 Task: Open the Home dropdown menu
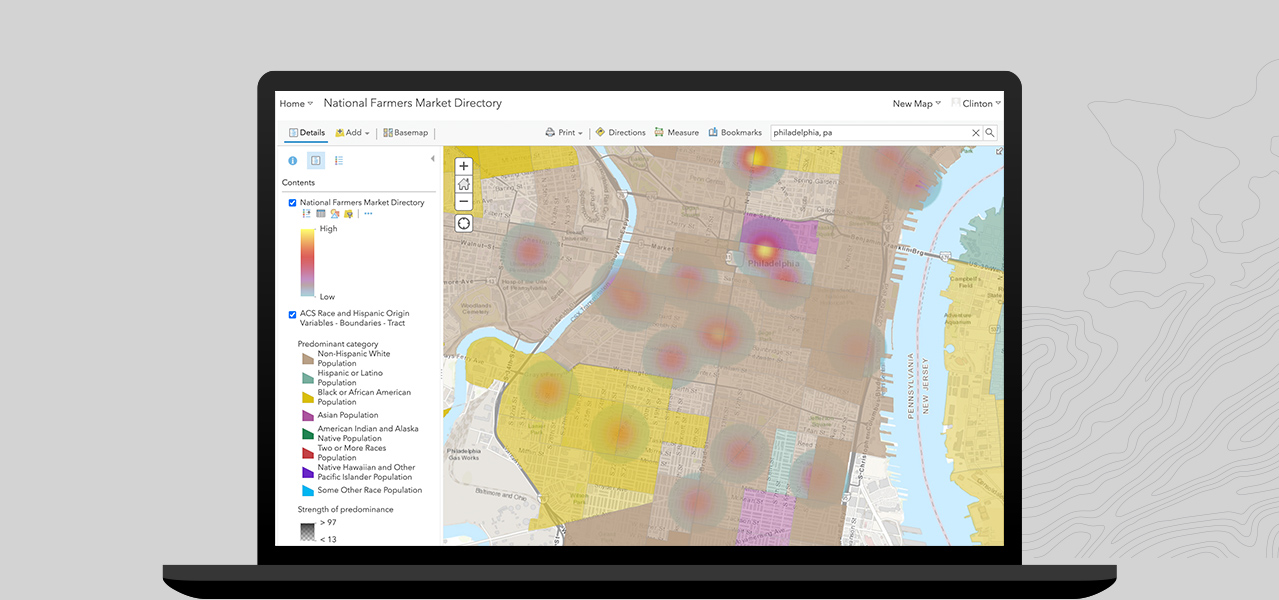[x=296, y=104]
